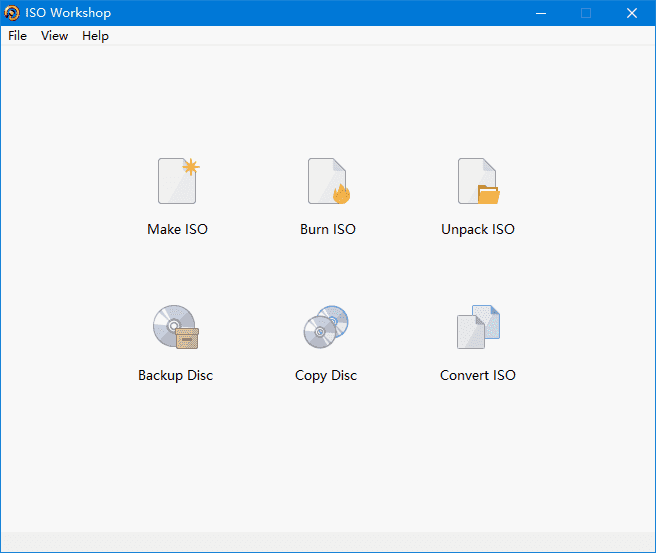
Task: Click the disabled maximize window button
Action: tap(586, 13)
